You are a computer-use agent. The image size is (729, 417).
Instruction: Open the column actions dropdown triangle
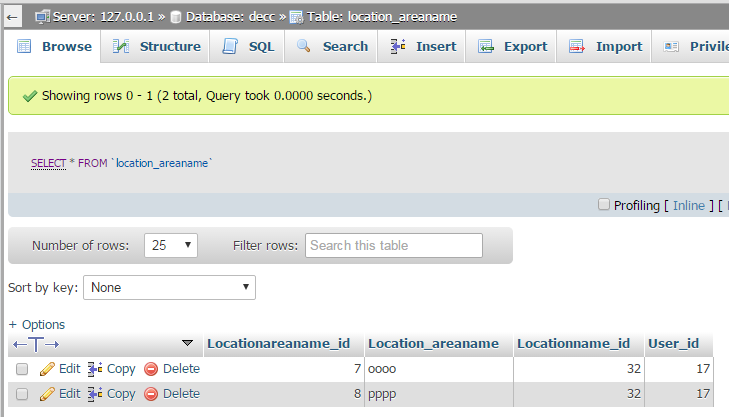pos(187,343)
